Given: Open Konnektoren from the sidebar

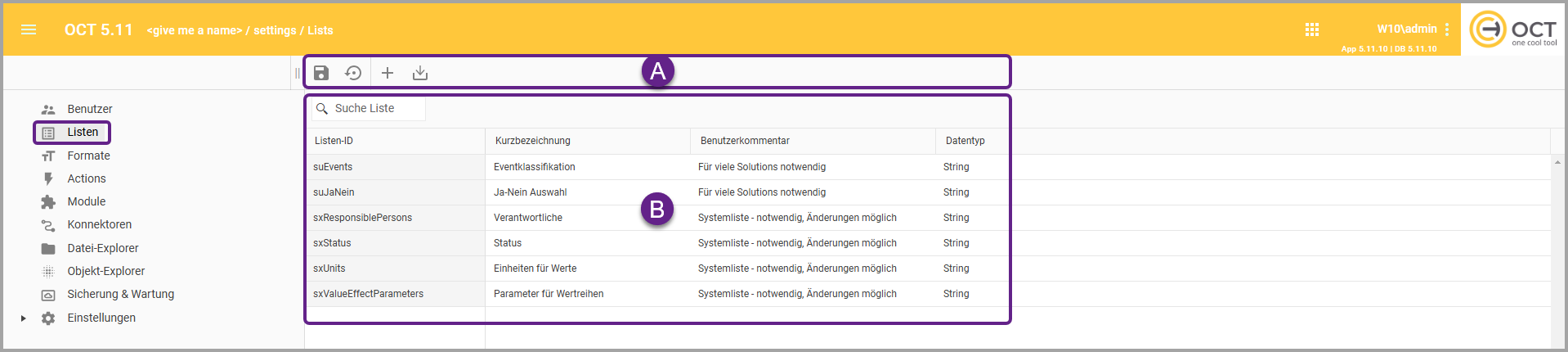Looking at the screenshot, I should point(99,224).
